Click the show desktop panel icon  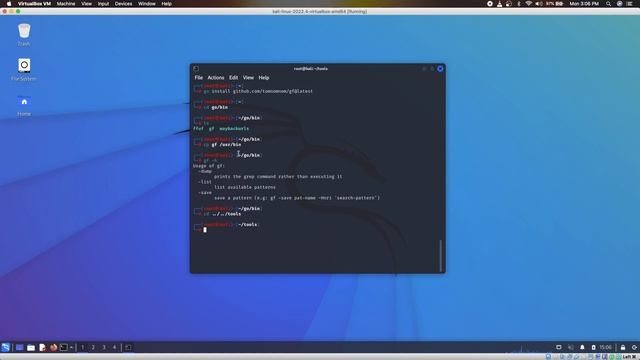pos(19,347)
